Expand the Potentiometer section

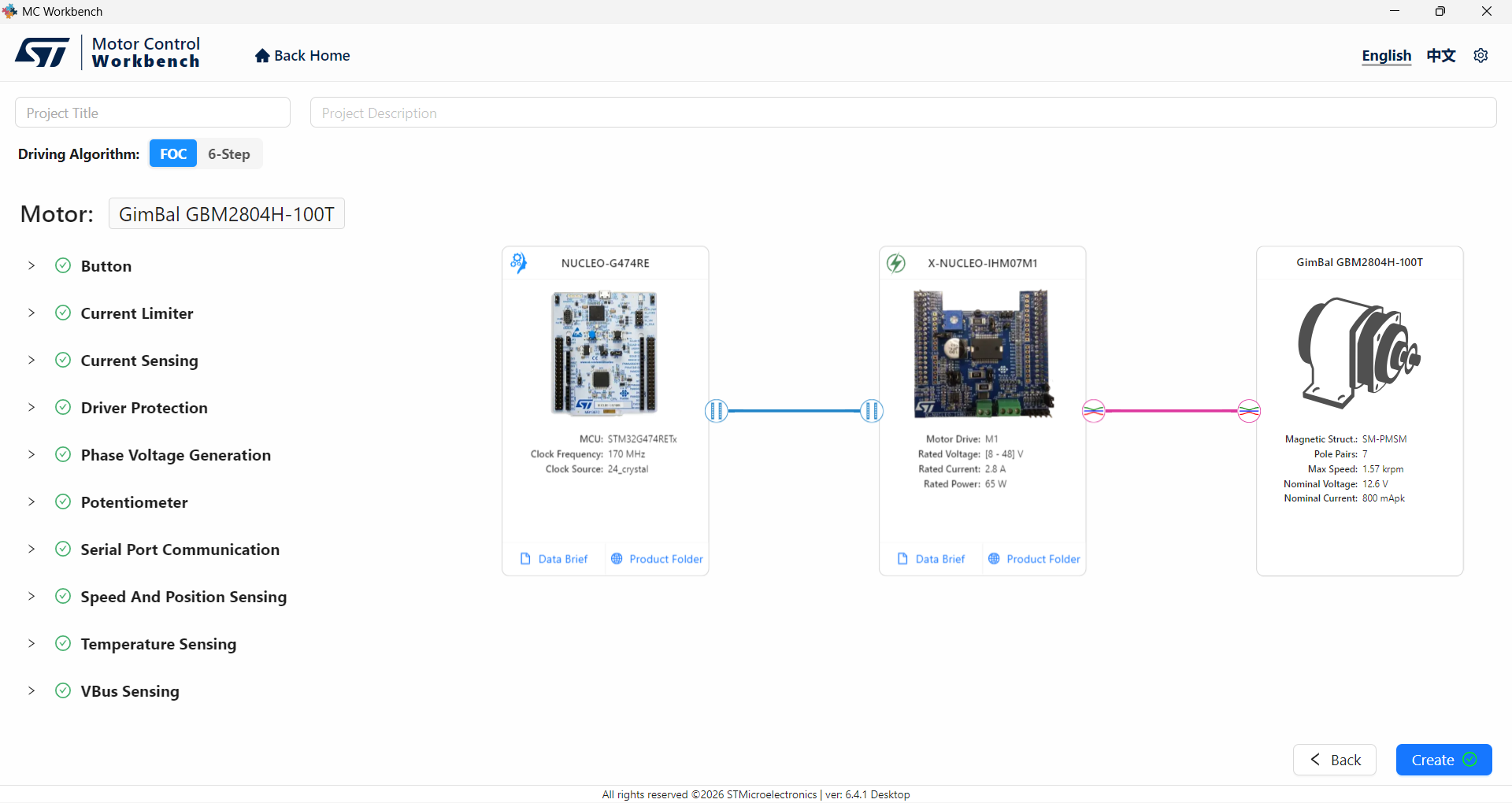click(31, 502)
